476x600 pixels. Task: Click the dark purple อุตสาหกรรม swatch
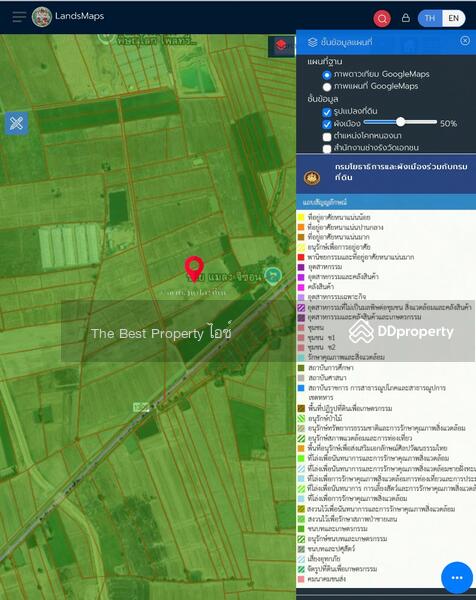(x=301, y=267)
